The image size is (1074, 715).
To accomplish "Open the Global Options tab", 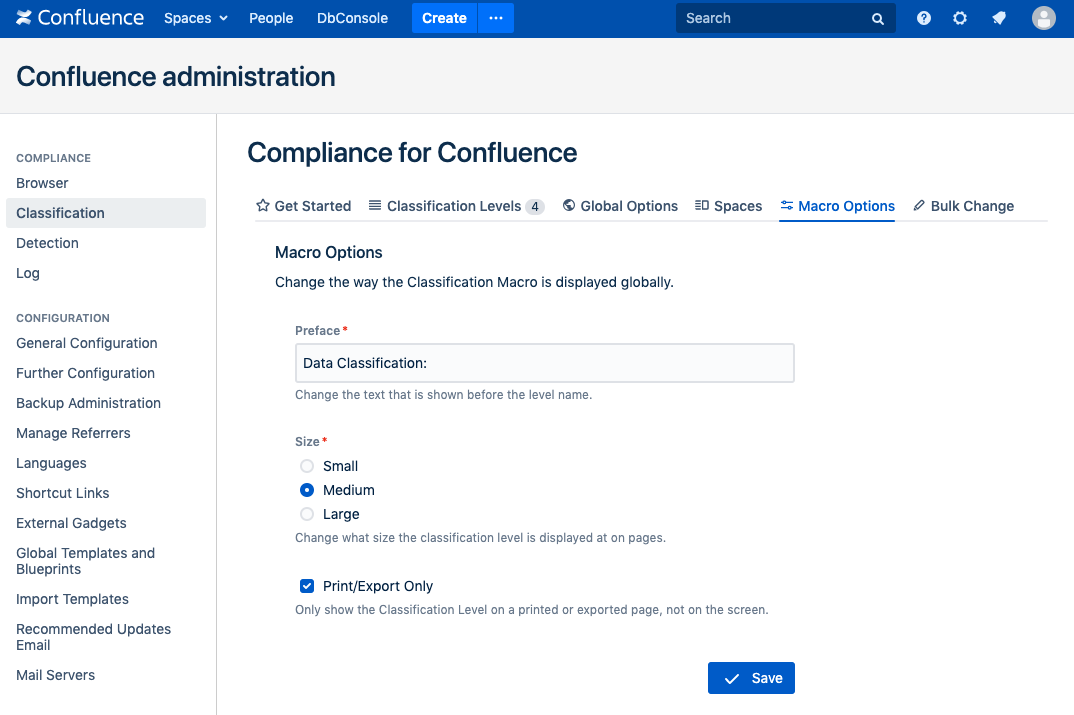I will point(620,206).
